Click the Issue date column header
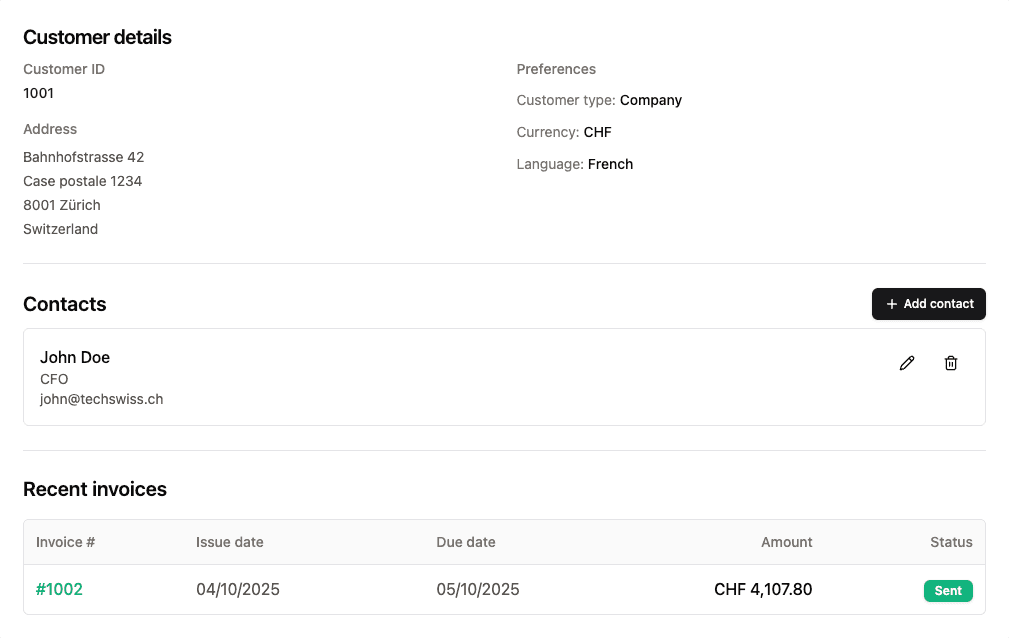Image resolution: width=1009 pixels, height=638 pixels. (230, 542)
